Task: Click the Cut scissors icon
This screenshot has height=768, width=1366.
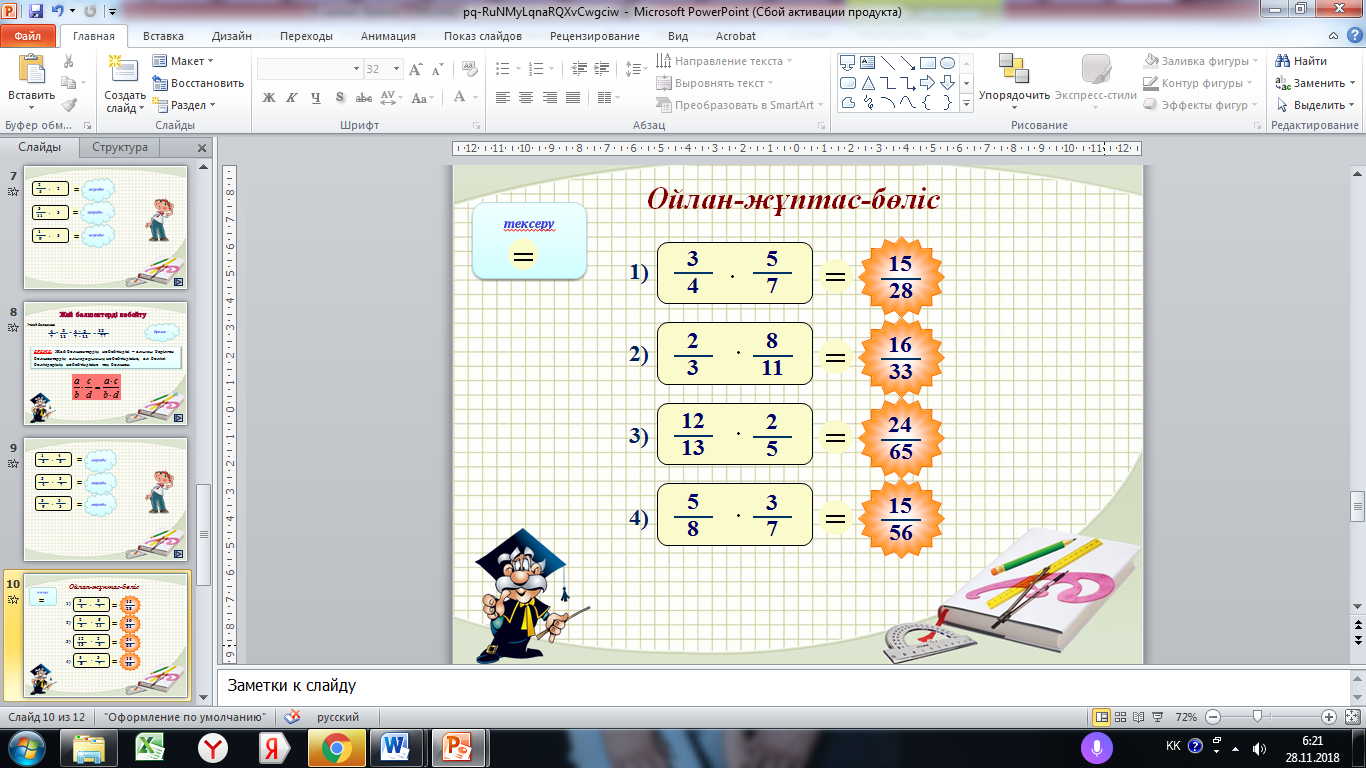Action: 68,61
